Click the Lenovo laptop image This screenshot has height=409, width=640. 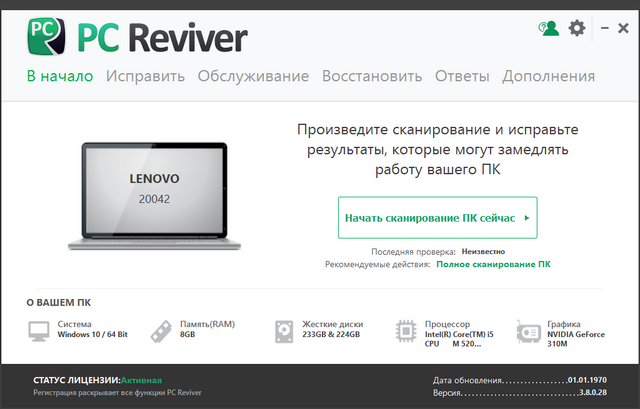pyautogui.click(x=154, y=197)
